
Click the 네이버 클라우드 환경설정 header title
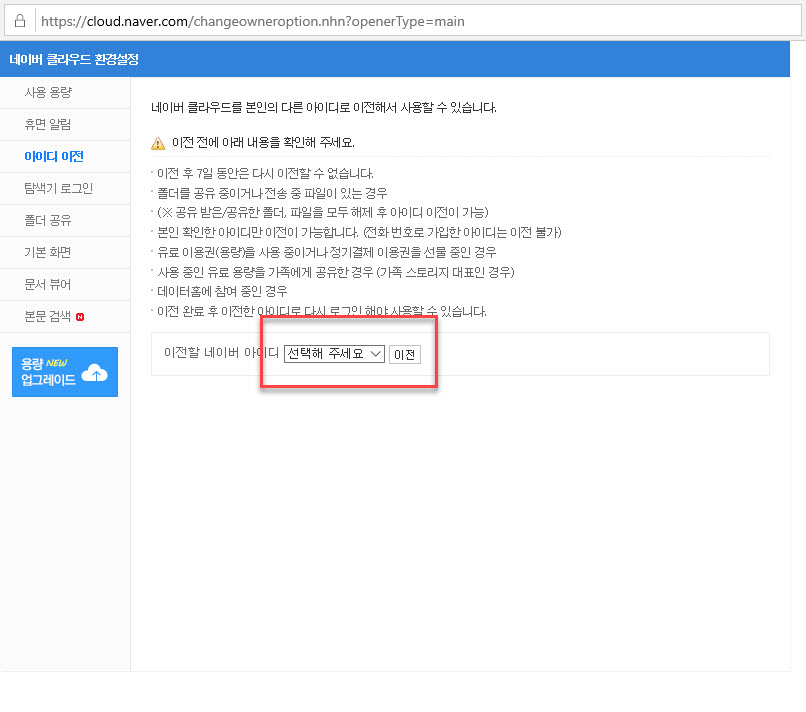[x=74, y=59]
